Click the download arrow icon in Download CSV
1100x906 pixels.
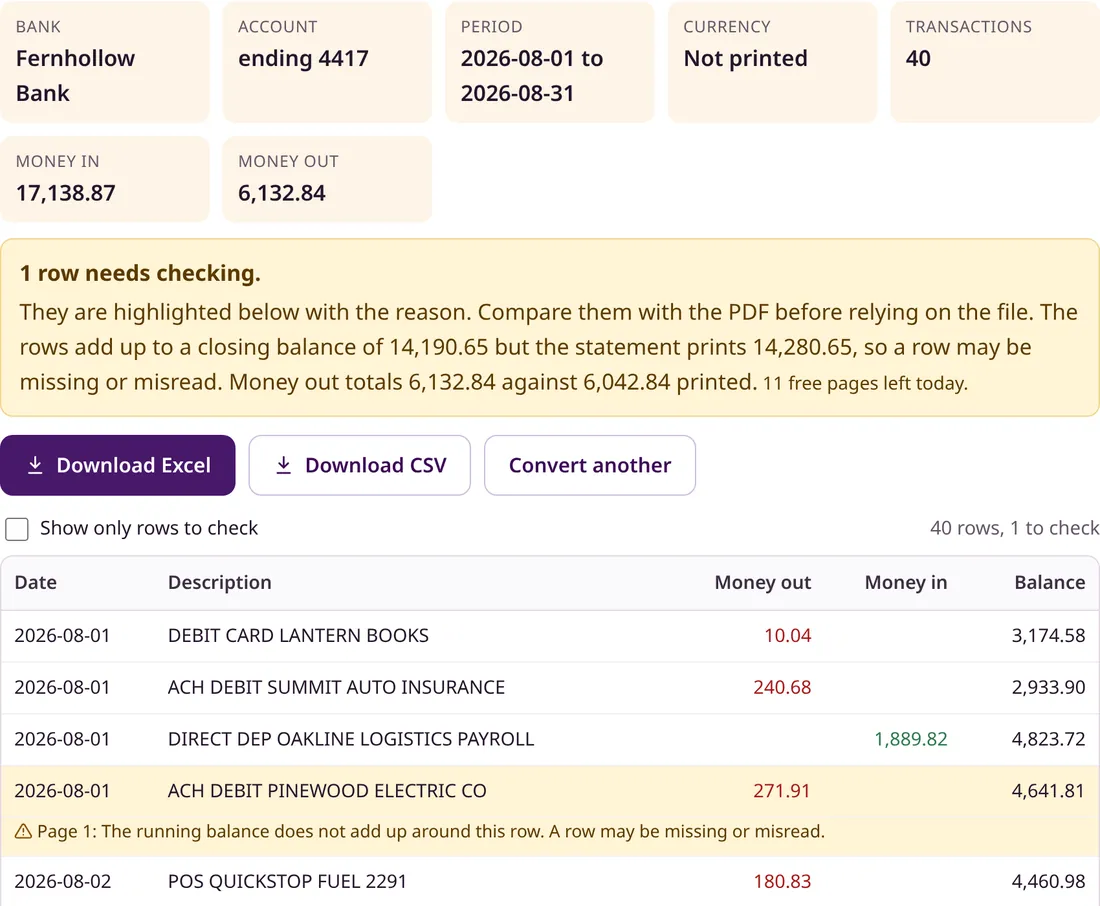(283, 465)
